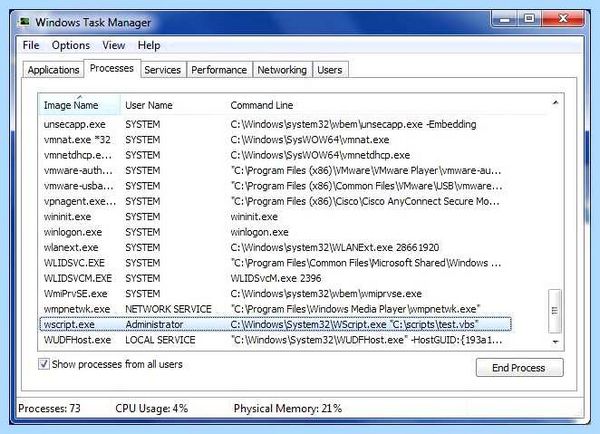The width and height of the screenshot is (600, 434).
Task: Click the LOCAL SERVICE user name cell
Action: point(160,340)
